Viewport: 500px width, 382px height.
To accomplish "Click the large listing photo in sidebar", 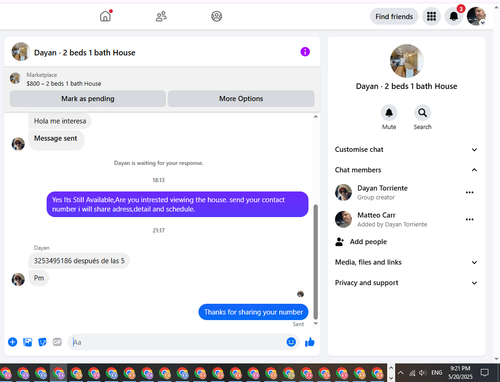I will pyautogui.click(x=407, y=61).
